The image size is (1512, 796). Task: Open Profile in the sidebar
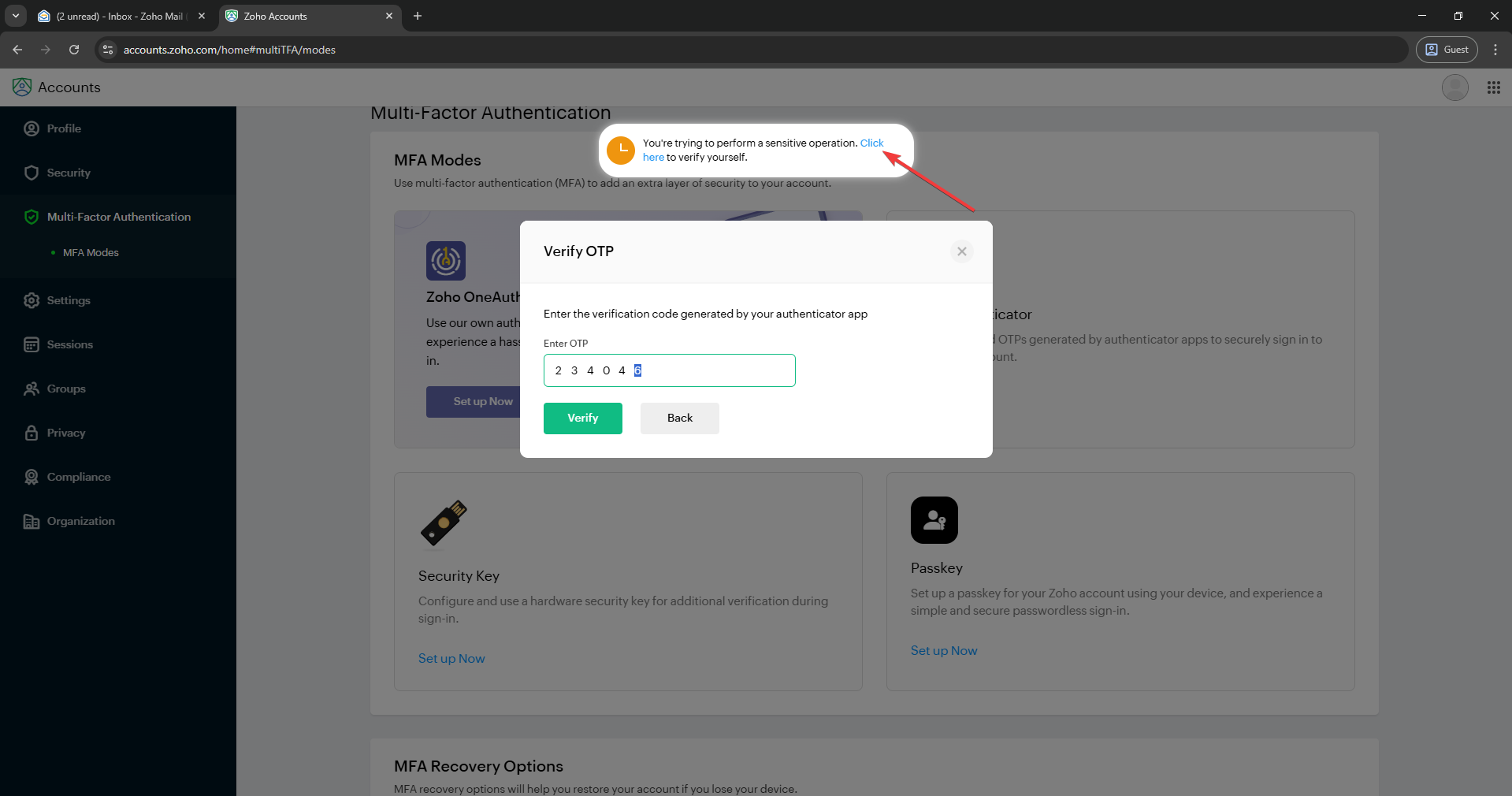coord(64,128)
